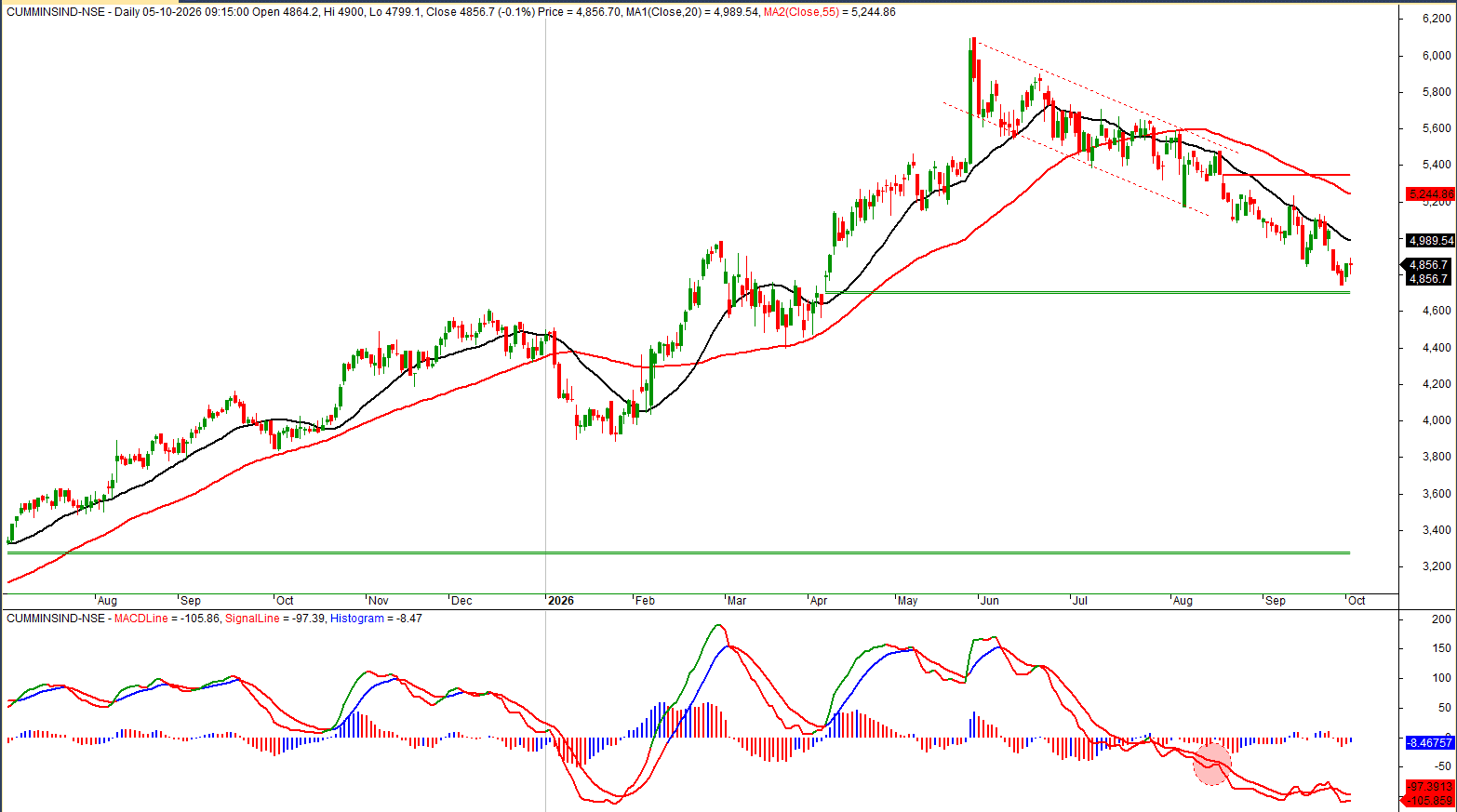Click the 3,800 price axis label
This screenshot has height=812, width=1457.
(1437, 457)
